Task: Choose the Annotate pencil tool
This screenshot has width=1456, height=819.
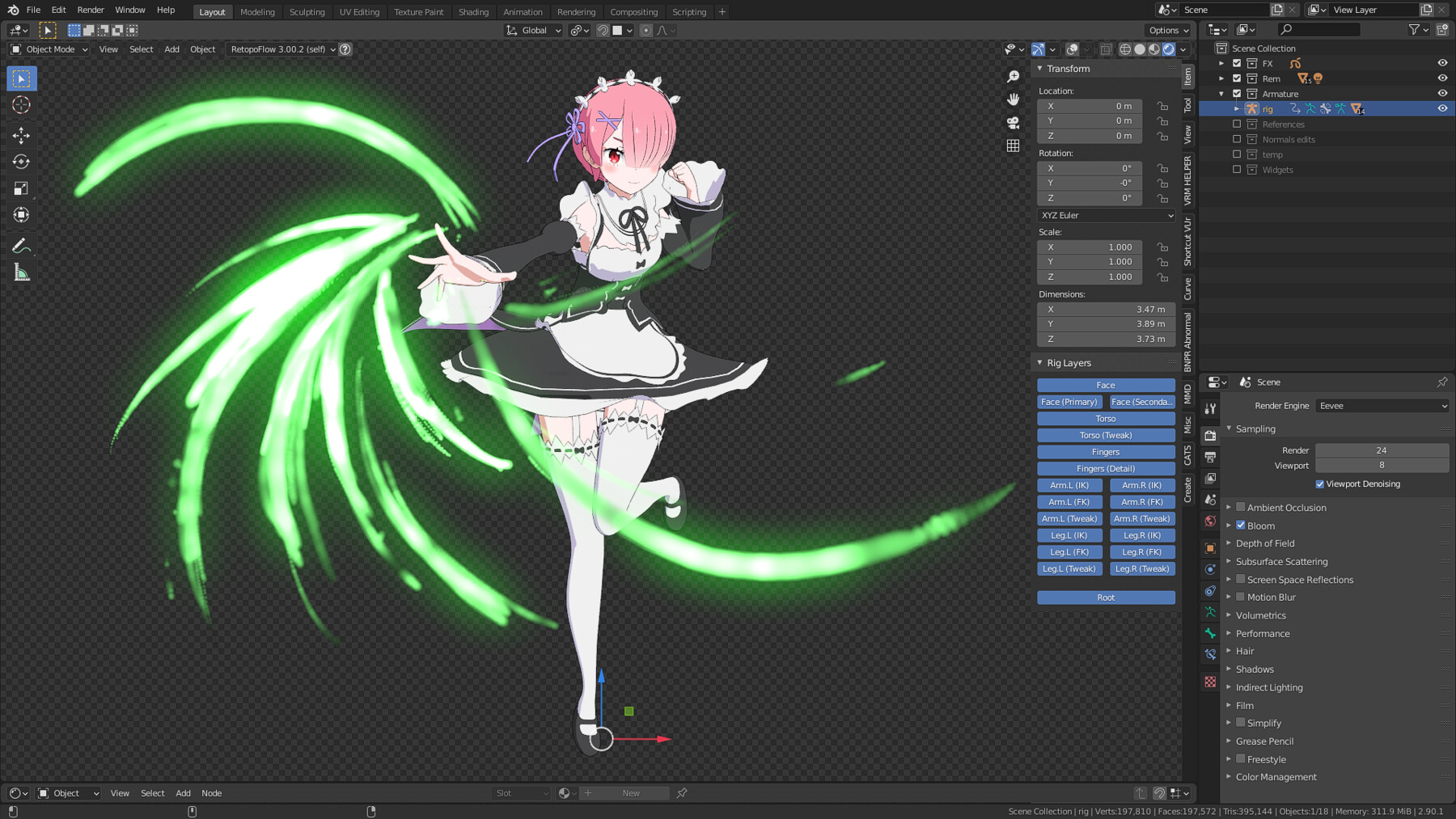Action: pos(21,246)
